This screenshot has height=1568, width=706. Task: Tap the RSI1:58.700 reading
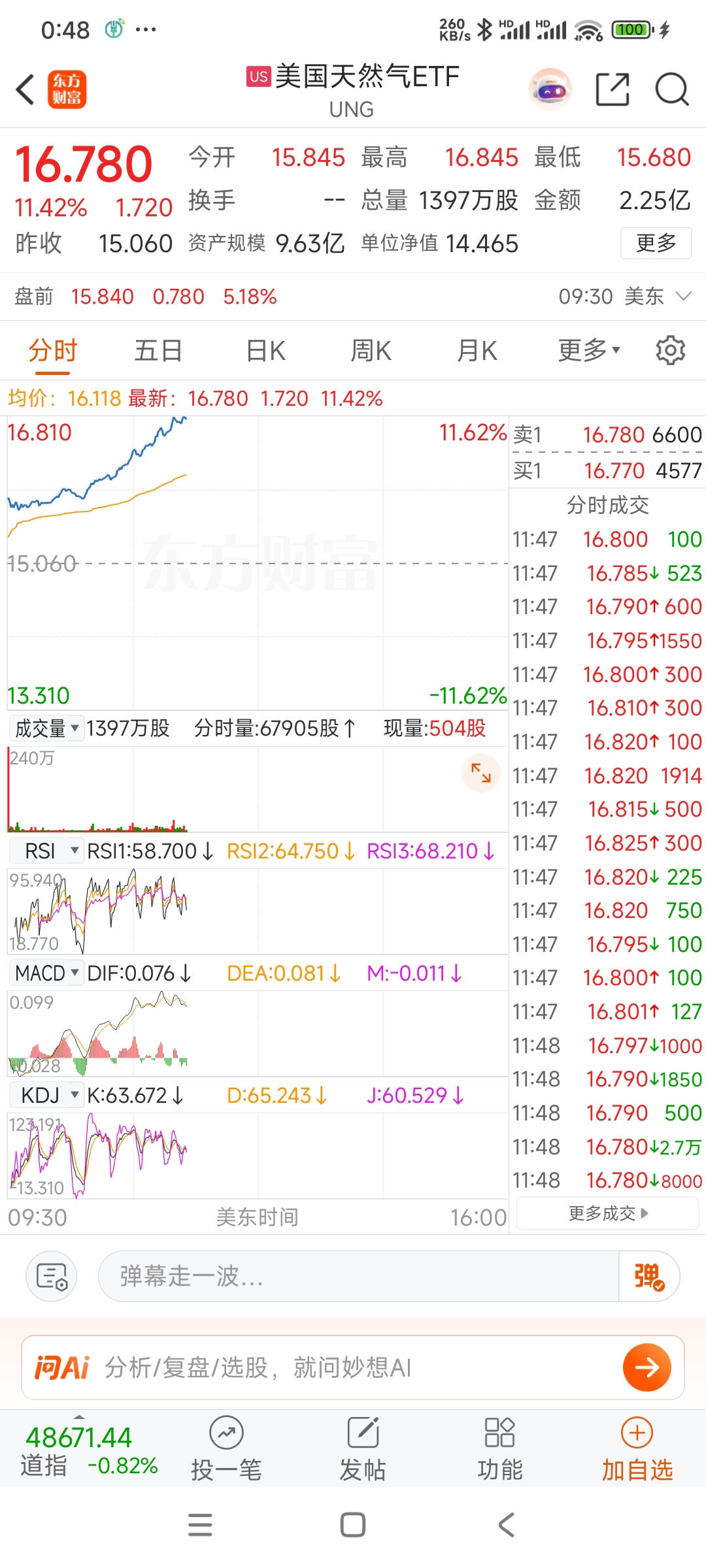tap(150, 851)
